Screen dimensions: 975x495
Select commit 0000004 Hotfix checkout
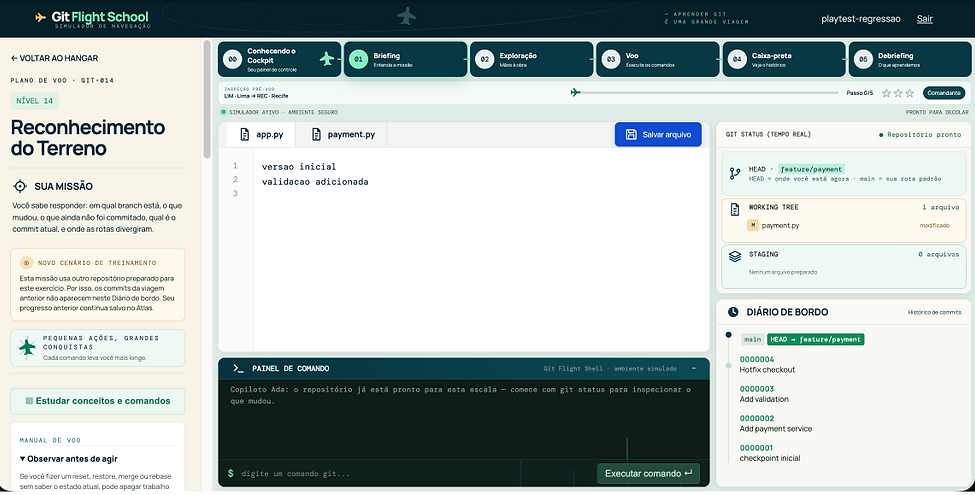click(767, 364)
